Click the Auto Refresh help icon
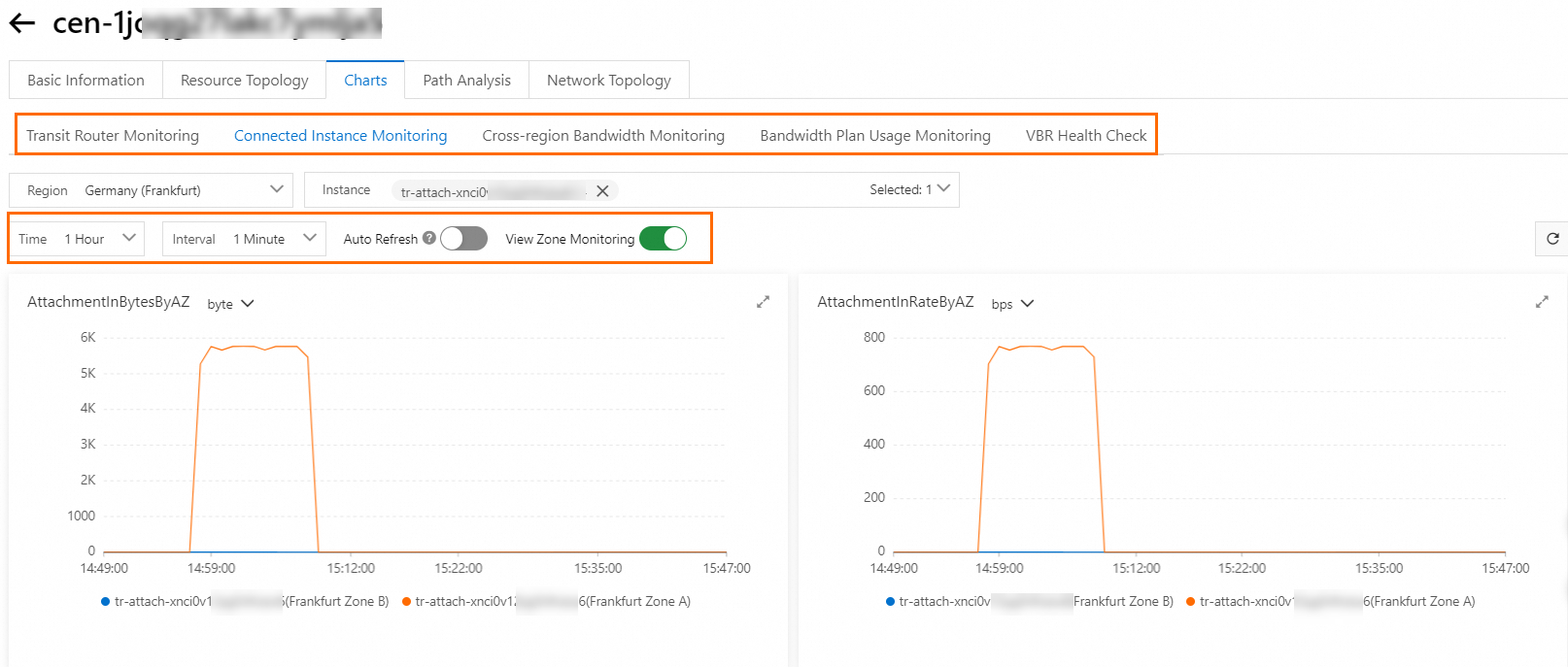 tap(429, 238)
